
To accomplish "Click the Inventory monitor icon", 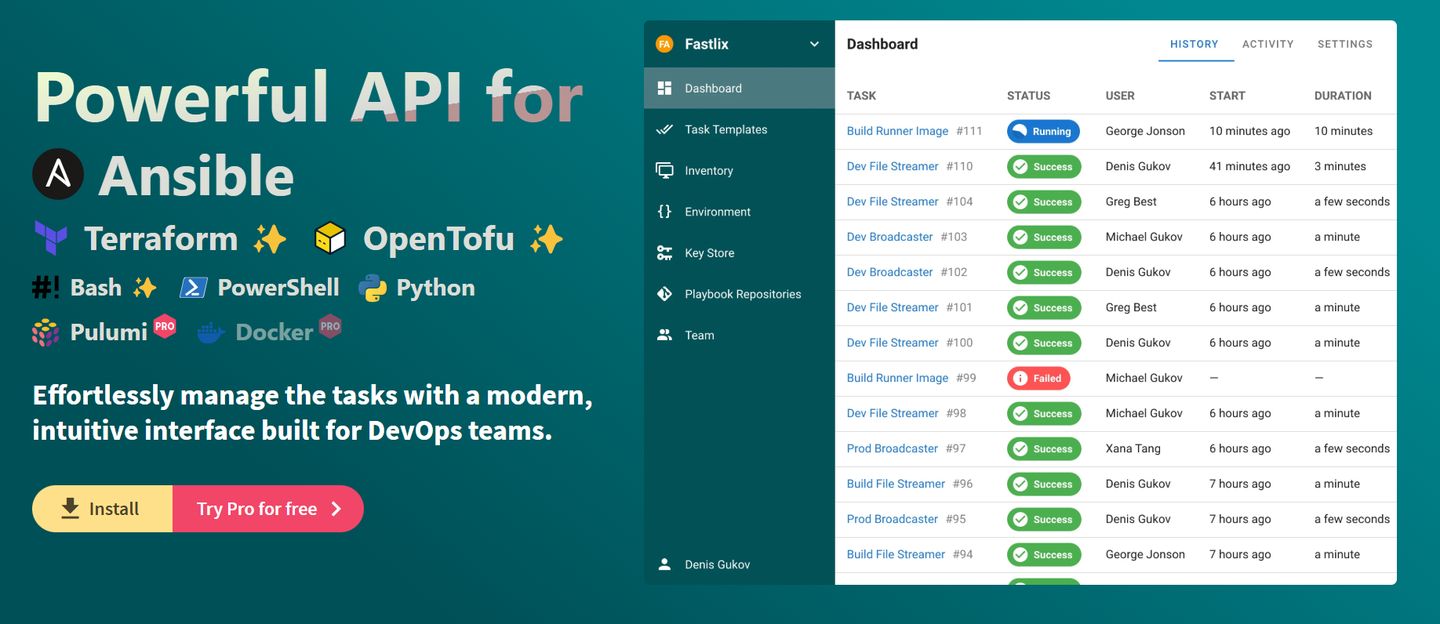I will (x=664, y=170).
